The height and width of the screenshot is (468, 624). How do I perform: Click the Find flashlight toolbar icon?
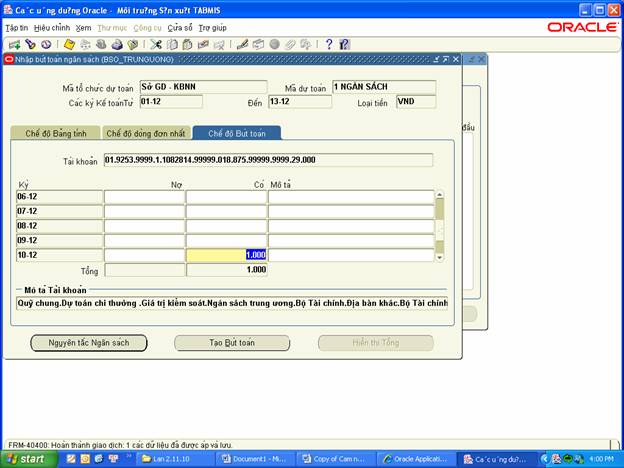pyautogui.click(x=30, y=45)
